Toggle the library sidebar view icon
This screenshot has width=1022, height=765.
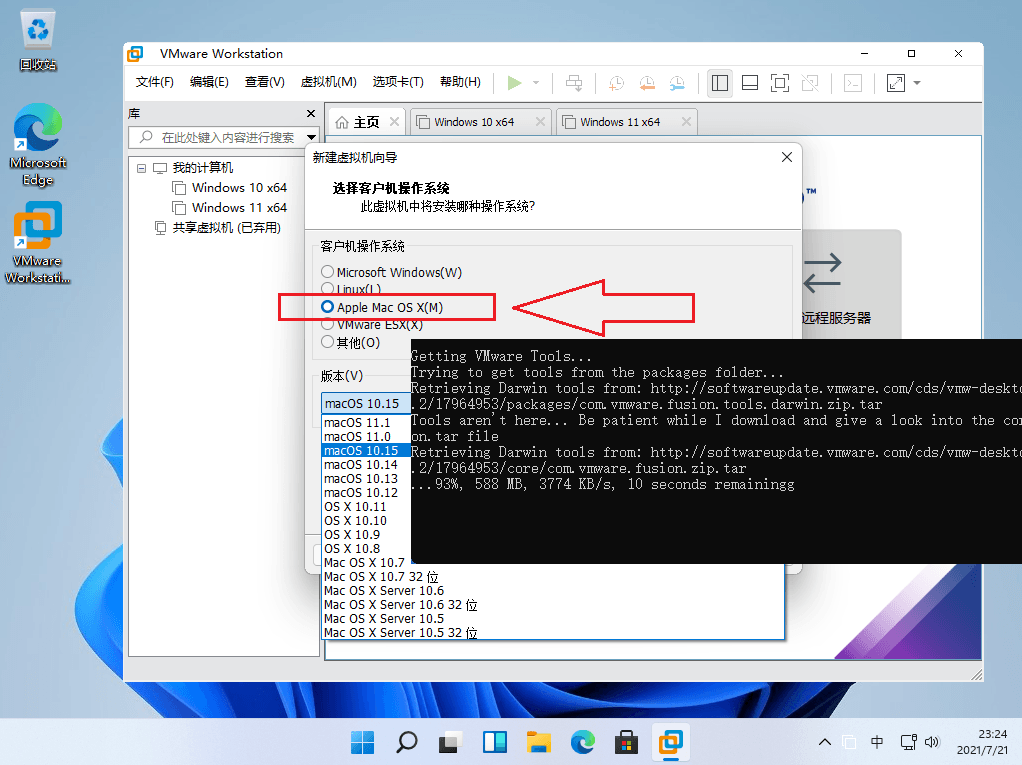point(720,83)
